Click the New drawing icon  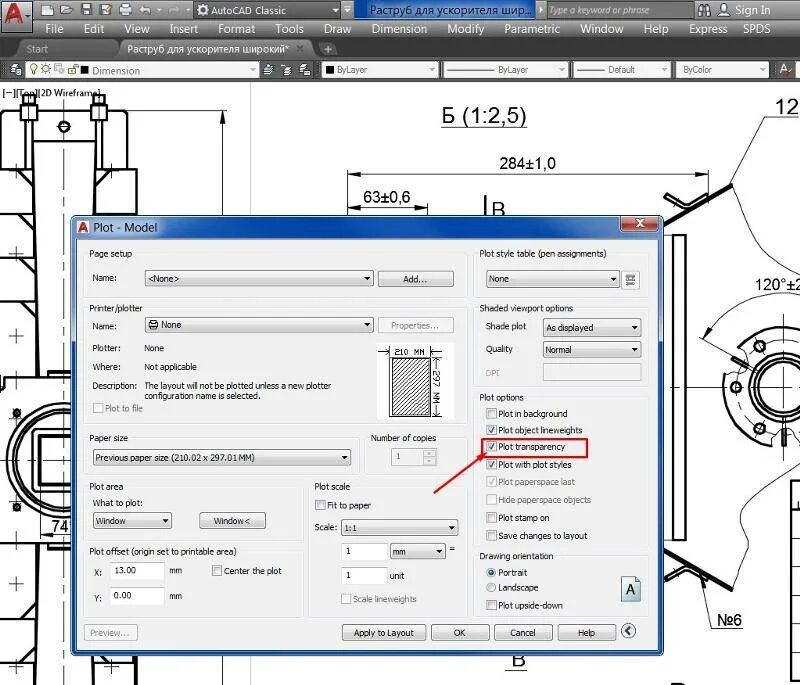[x=47, y=9]
